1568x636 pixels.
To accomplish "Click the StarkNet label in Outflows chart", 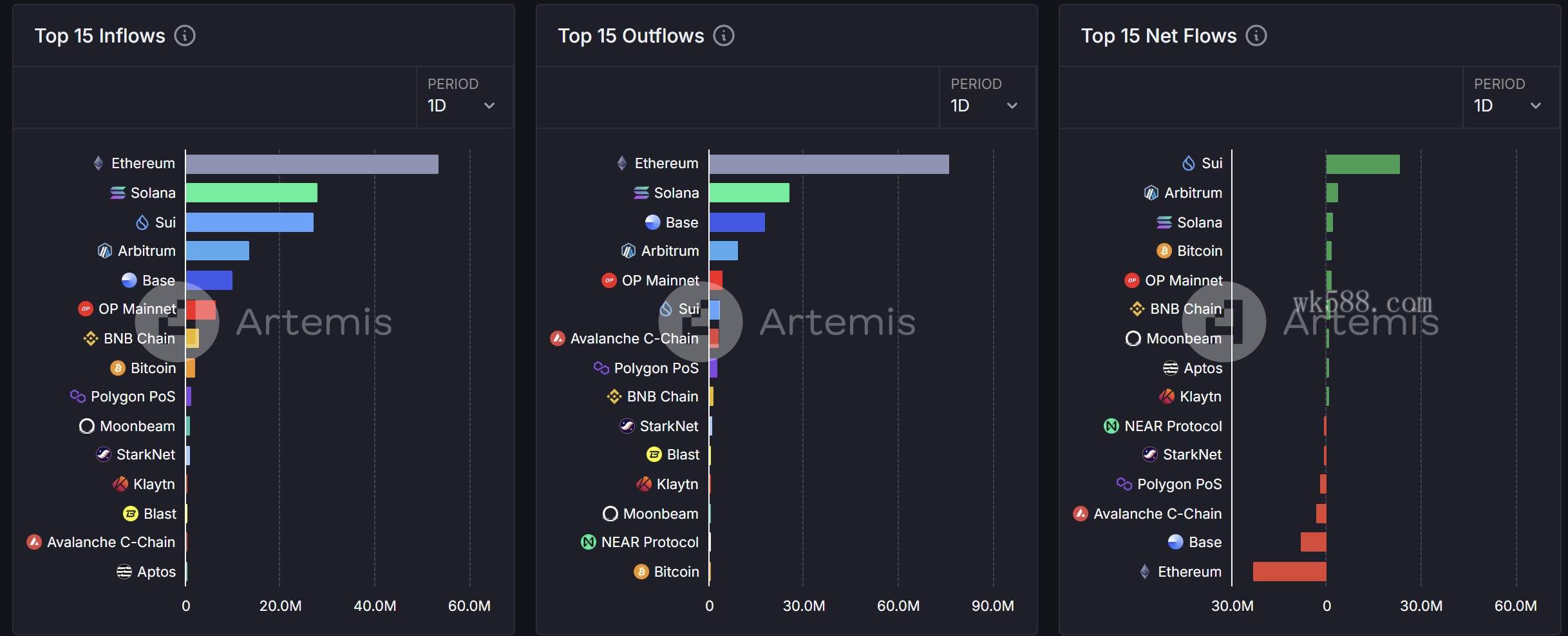I will click(x=669, y=426).
